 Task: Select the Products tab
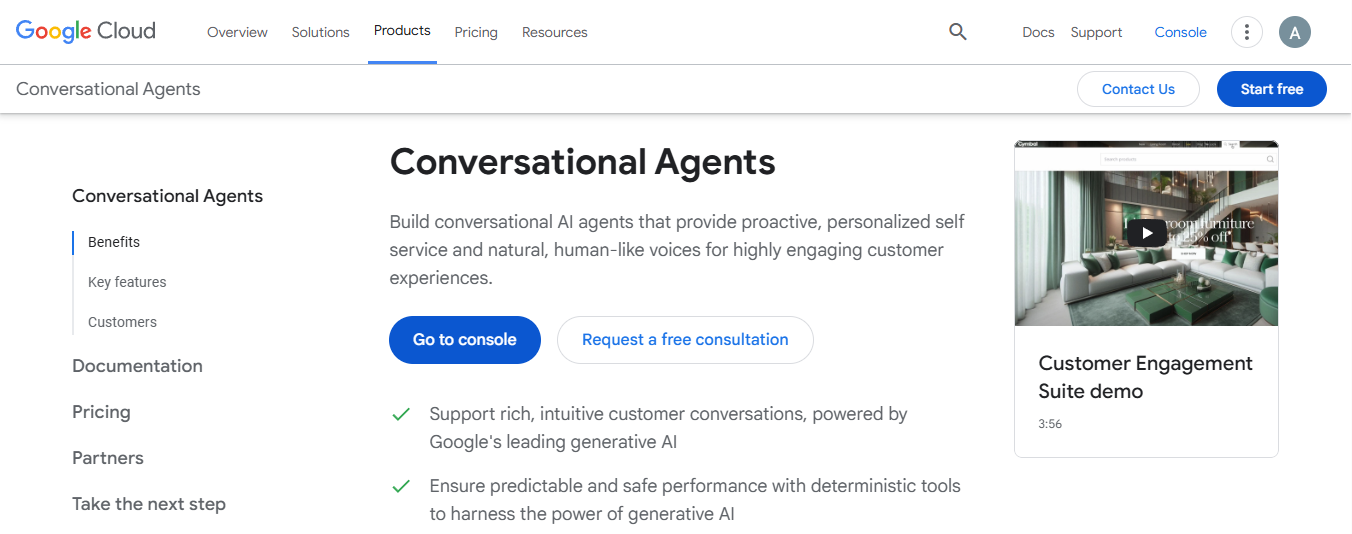[x=402, y=31]
